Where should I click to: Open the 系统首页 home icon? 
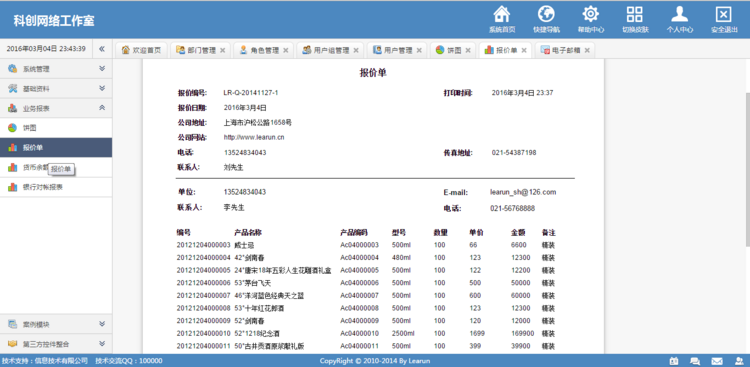(502, 14)
